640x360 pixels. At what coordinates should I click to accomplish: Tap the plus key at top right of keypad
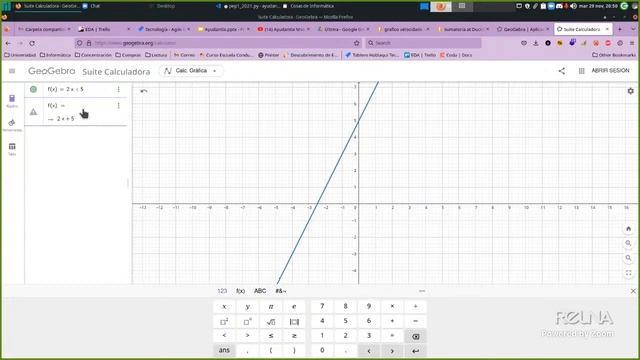[416, 306]
